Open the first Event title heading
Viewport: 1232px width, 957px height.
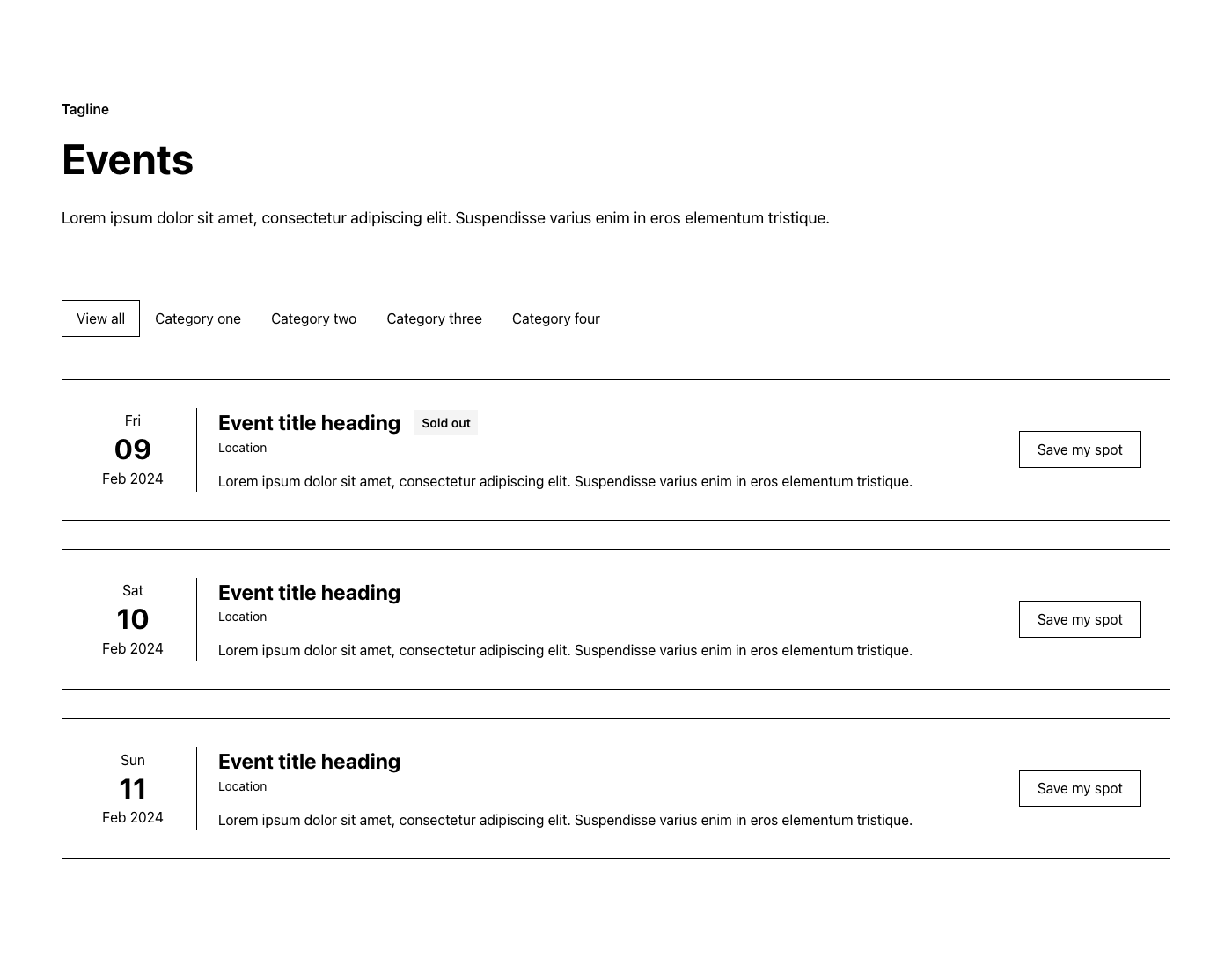coord(309,423)
